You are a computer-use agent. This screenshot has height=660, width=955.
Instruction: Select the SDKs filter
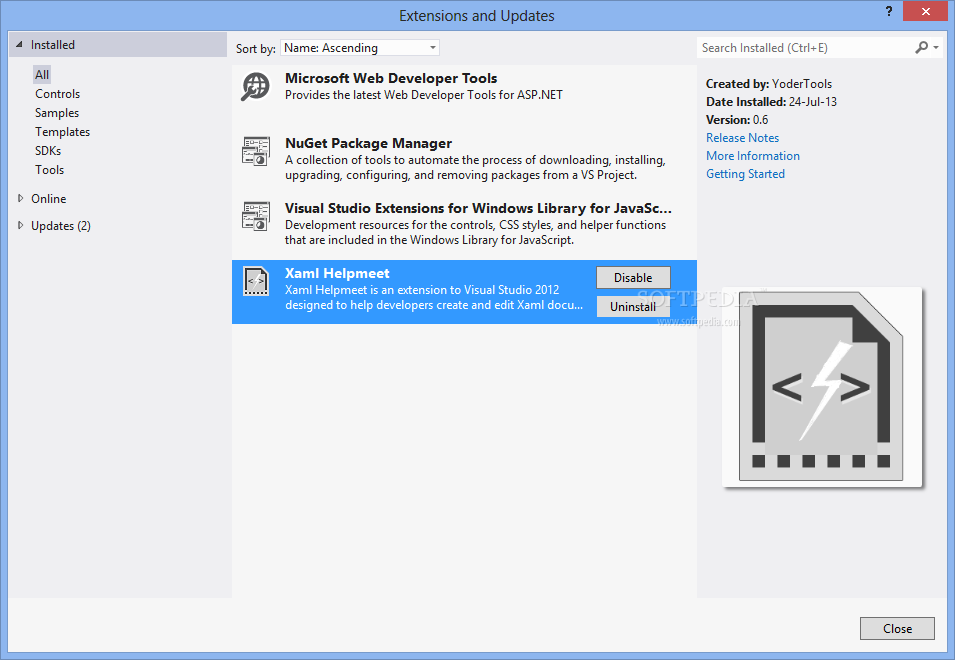point(48,150)
